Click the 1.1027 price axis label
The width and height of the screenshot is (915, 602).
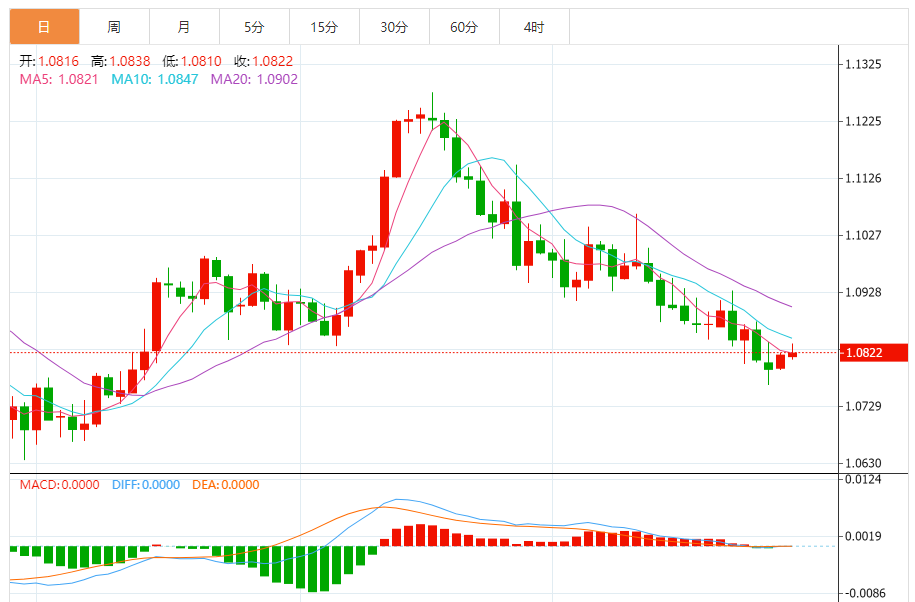863,235
